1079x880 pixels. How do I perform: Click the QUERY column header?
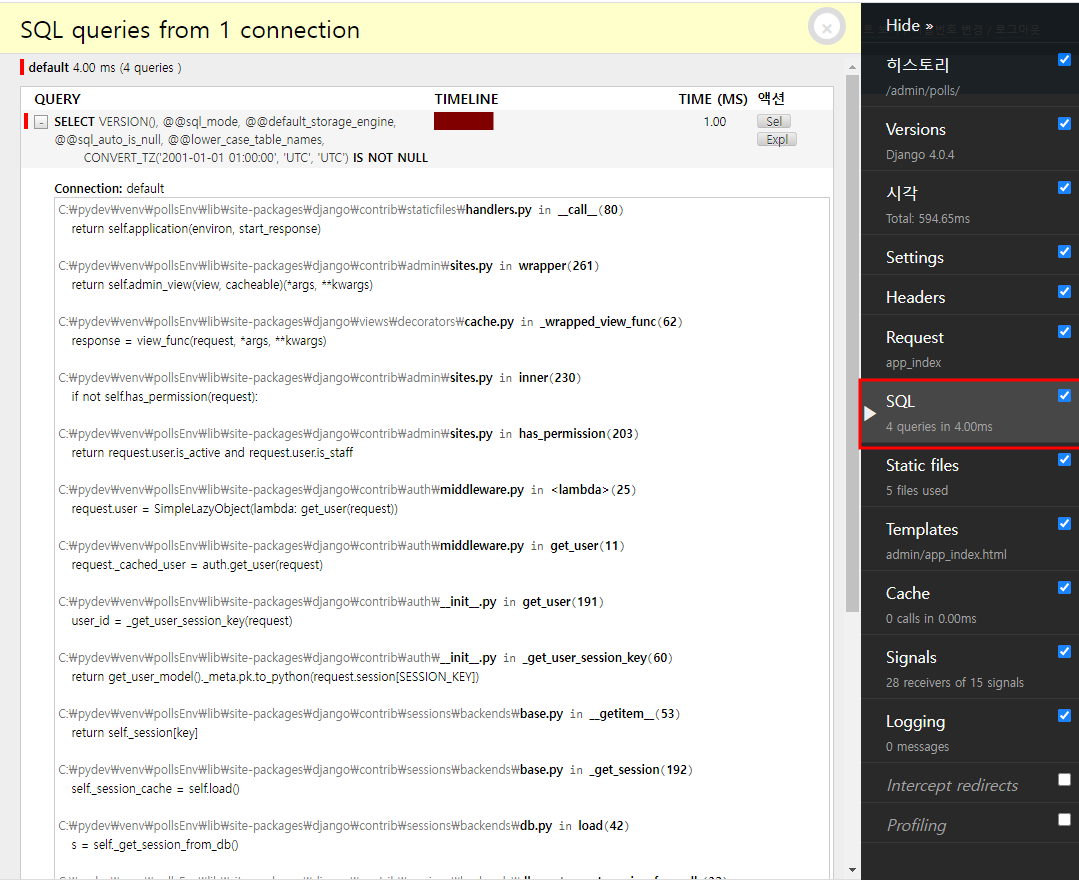57,99
